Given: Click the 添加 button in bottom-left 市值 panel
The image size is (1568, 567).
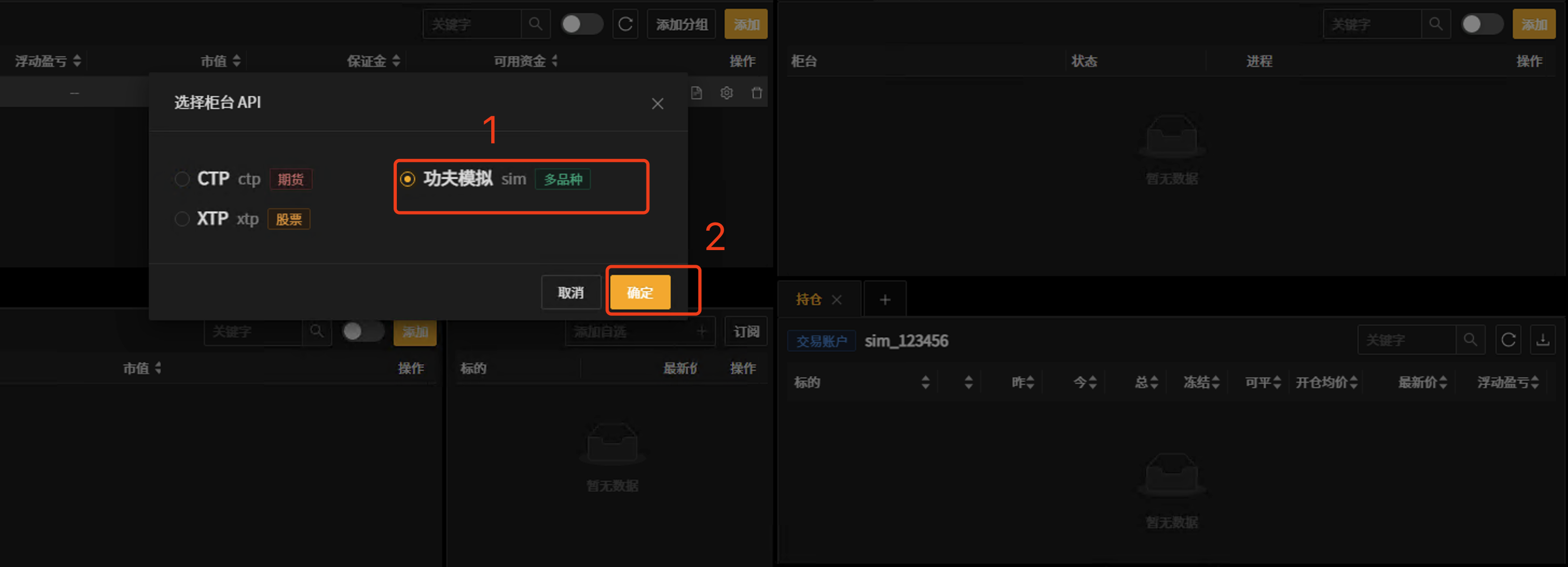Looking at the screenshot, I should click(415, 331).
